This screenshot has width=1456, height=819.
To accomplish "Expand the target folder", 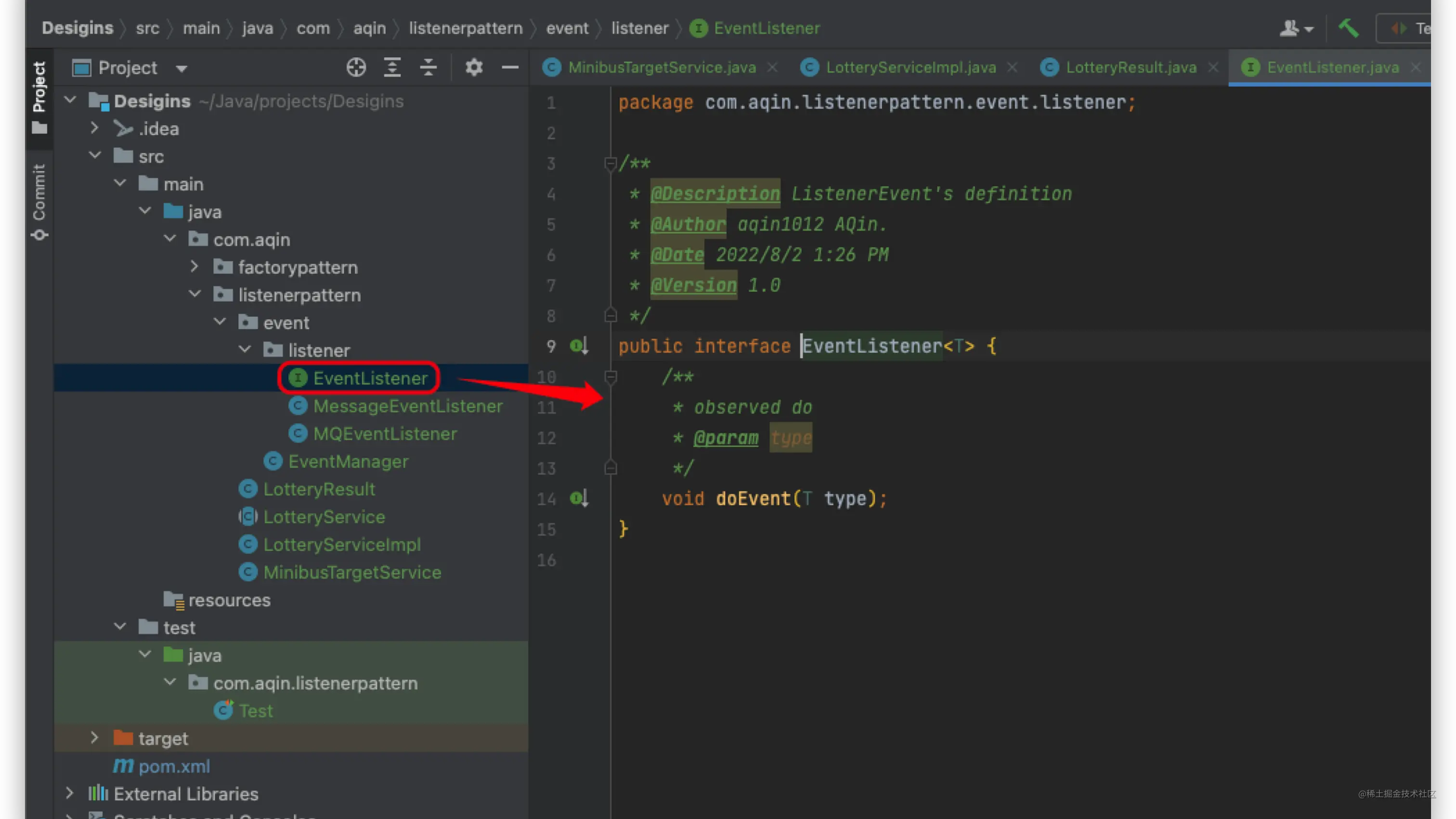I will tap(95, 738).
